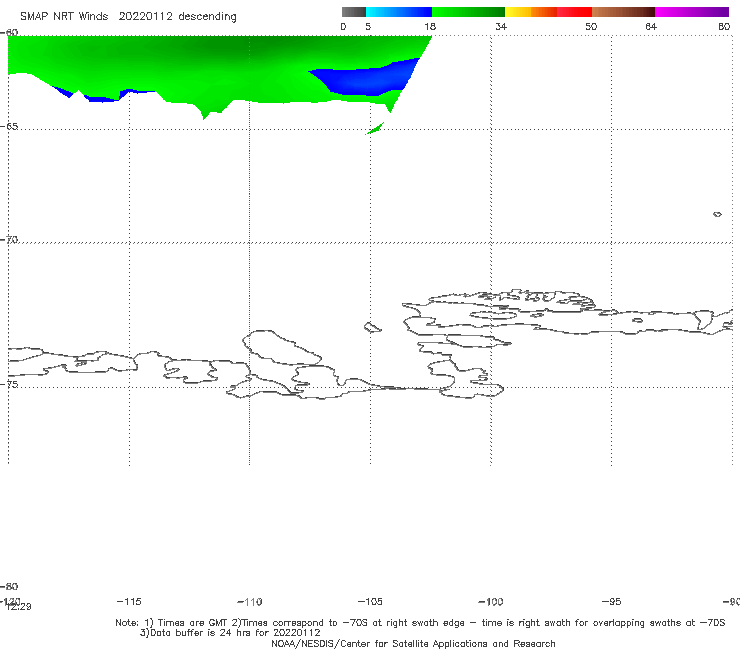Click the small island outline near -105 longitude
740x650 pixels.
[x=372, y=327]
